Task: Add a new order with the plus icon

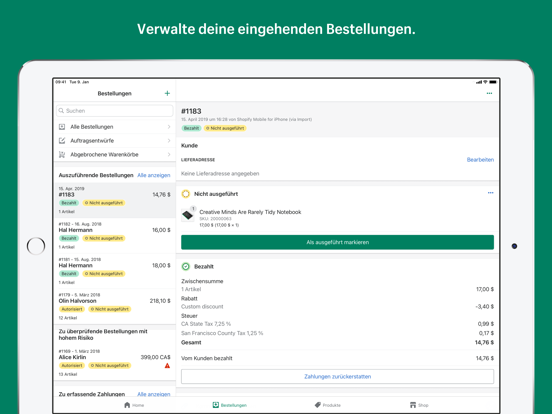Action: (167, 93)
